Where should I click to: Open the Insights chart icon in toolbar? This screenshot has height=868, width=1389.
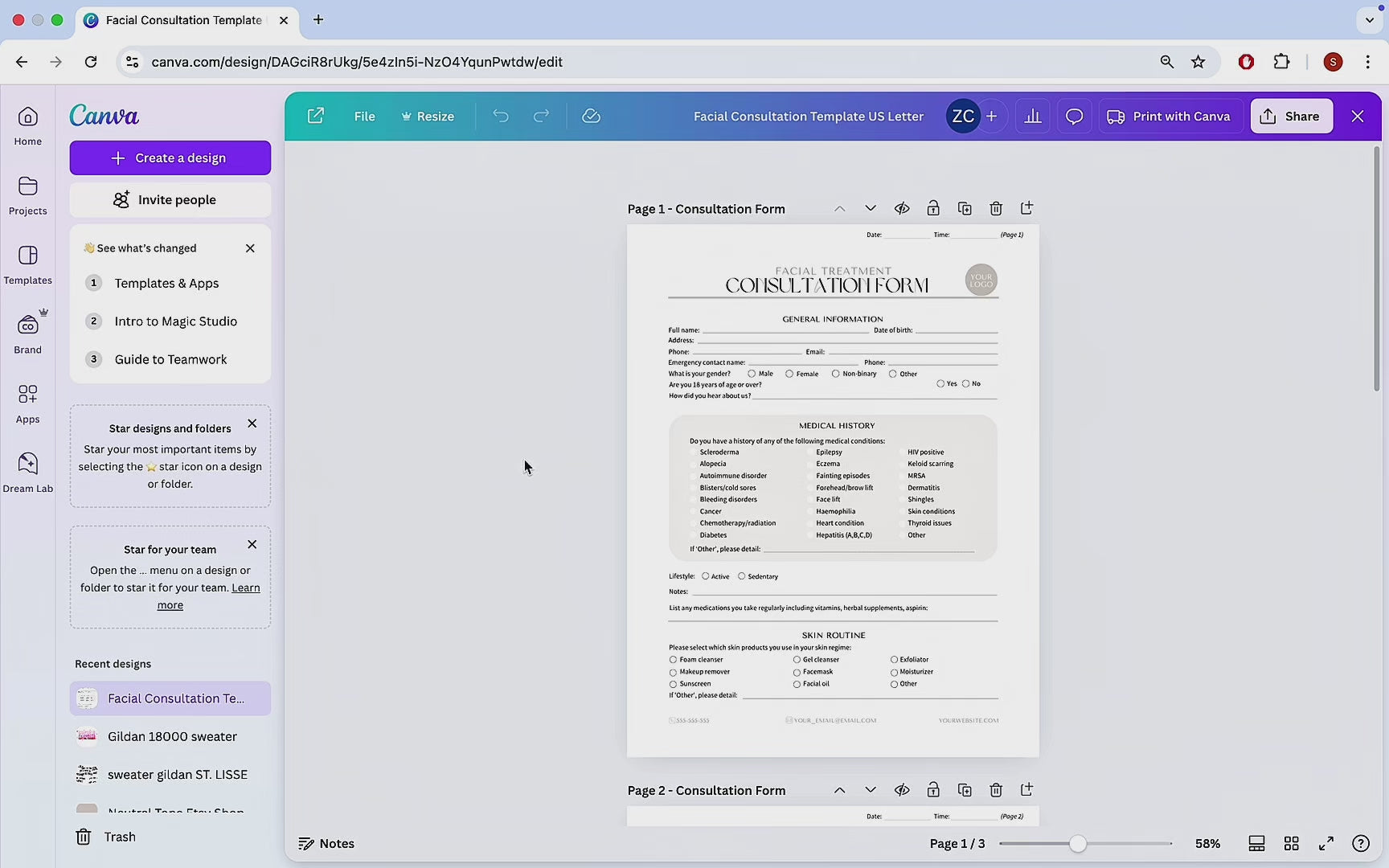tap(1033, 117)
